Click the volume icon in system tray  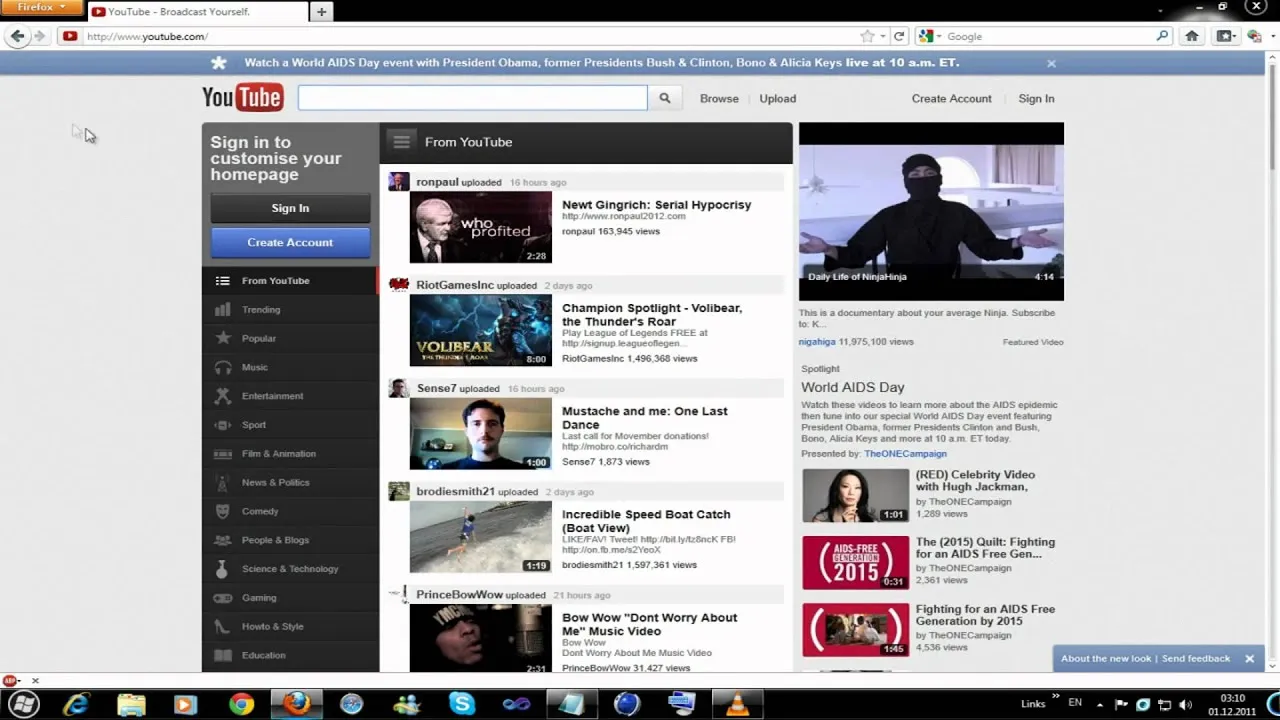1186,704
